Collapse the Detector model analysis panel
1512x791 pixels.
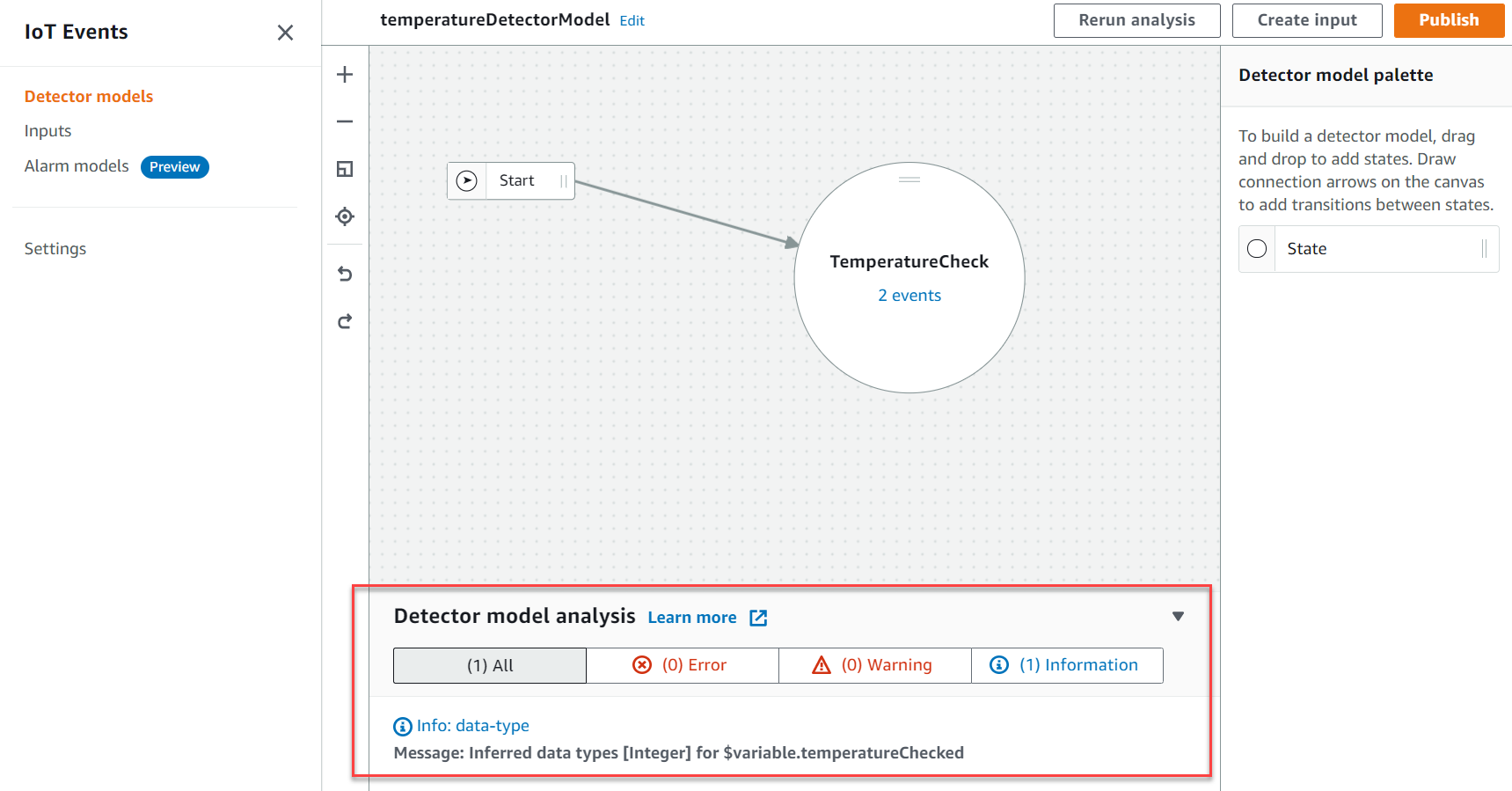1178,616
